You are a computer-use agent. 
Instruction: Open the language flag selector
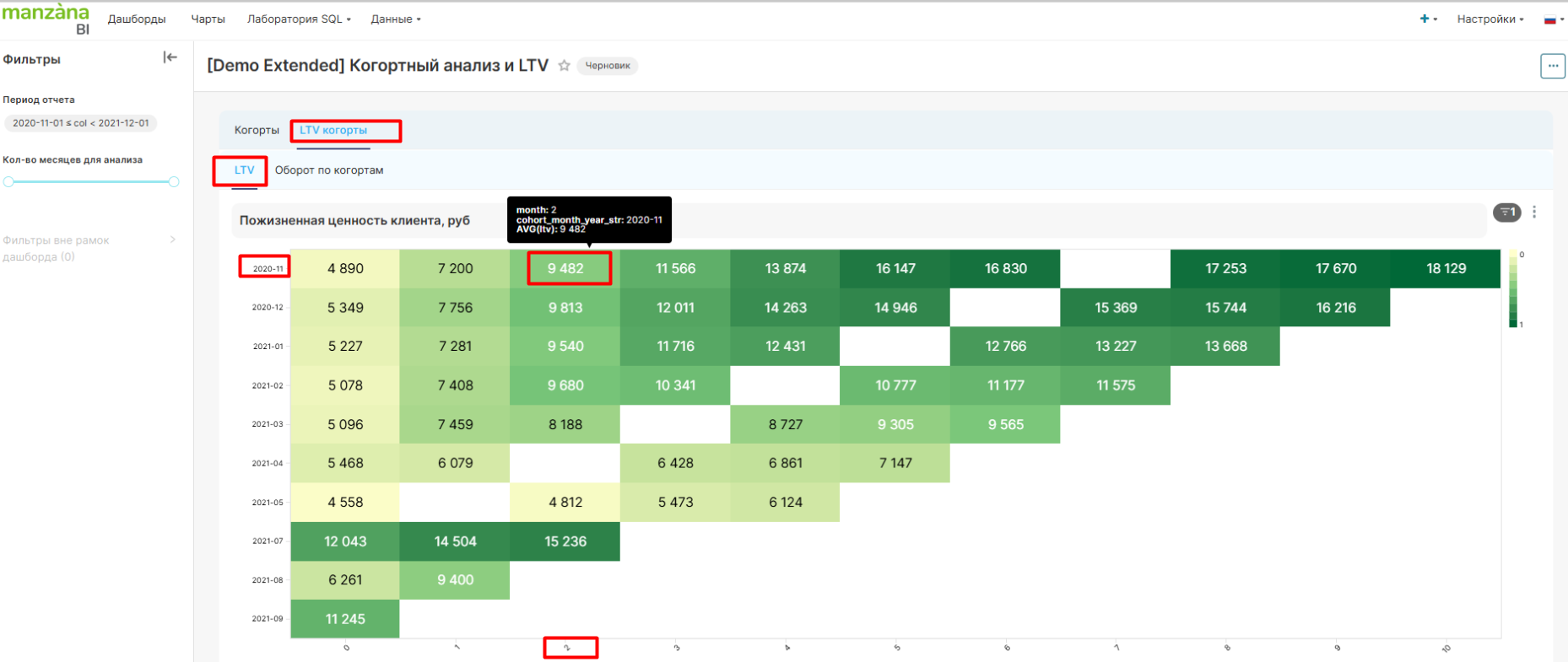pos(1550,19)
